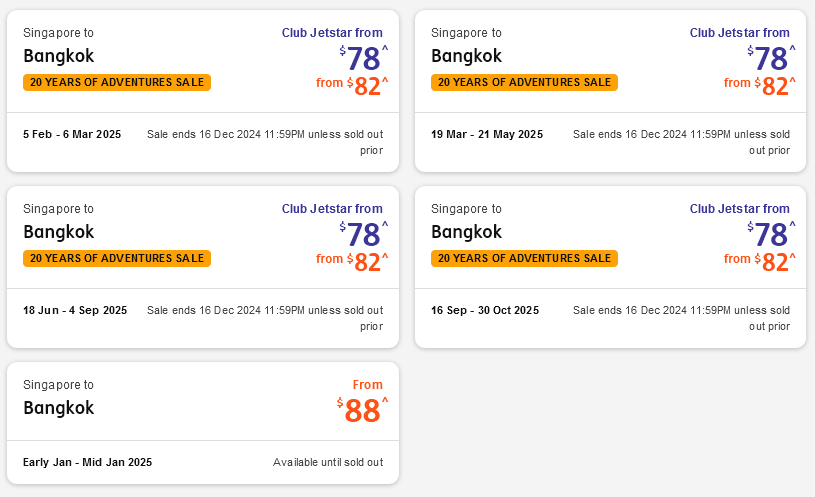Select the $82 price on the 16 Sep fare
The width and height of the screenshot is (815, 497).
tap(775, 262)
